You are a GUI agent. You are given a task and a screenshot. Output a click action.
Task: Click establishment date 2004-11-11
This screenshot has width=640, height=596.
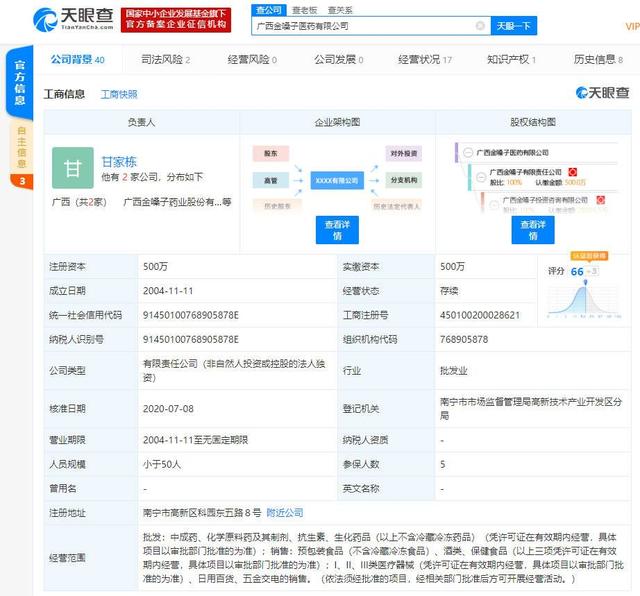coord(168,291)
